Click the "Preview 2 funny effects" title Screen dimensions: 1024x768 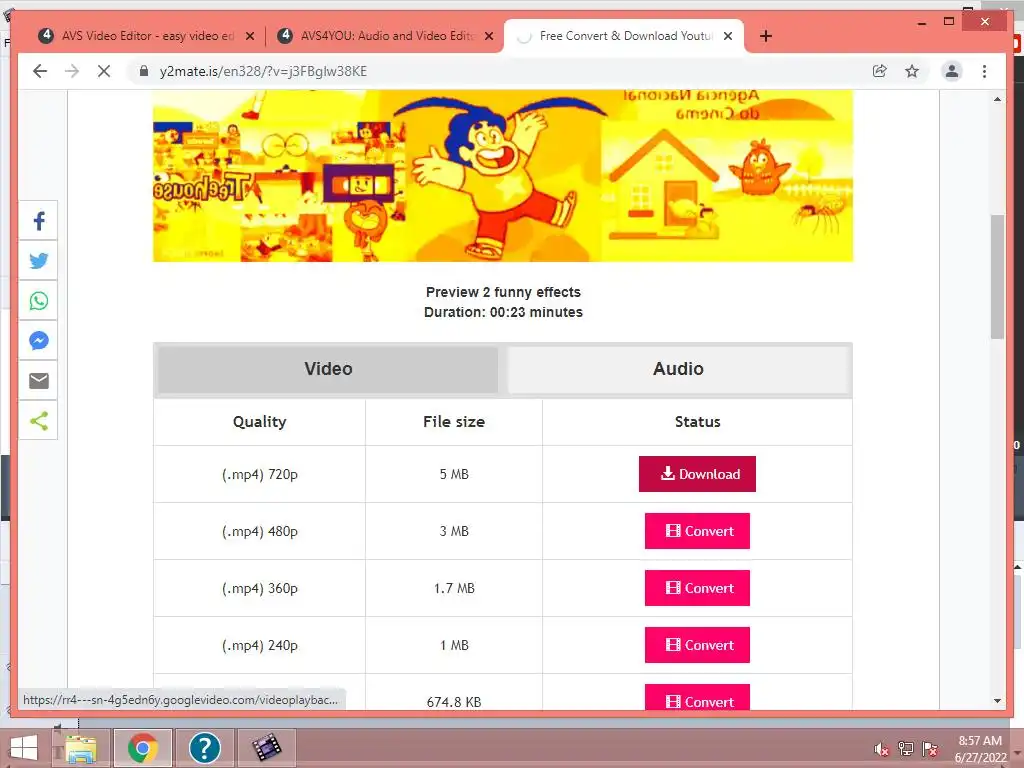503,292
